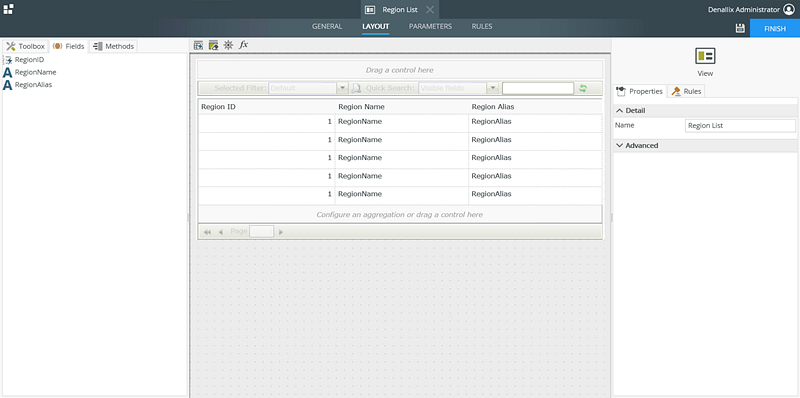Close the Region List tab
This screenshot has height=398, width=800.
coord(430,10)
